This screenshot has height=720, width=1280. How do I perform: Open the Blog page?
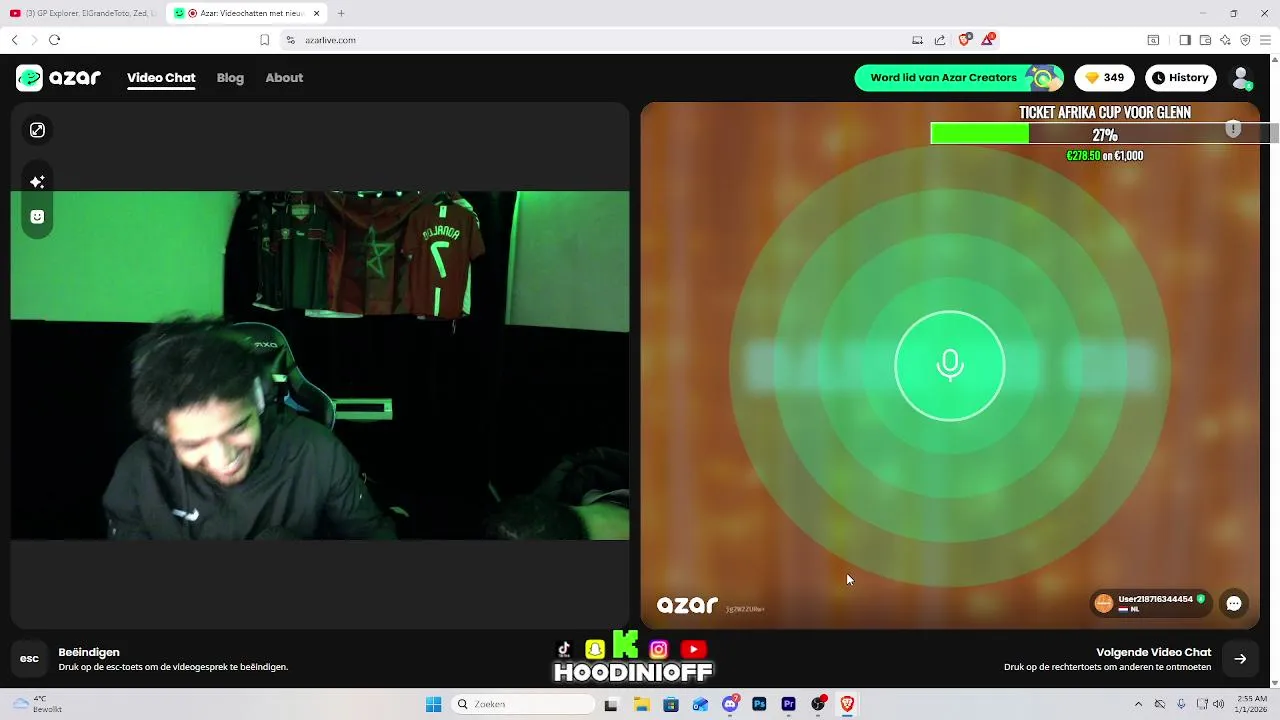click(230, 78)
